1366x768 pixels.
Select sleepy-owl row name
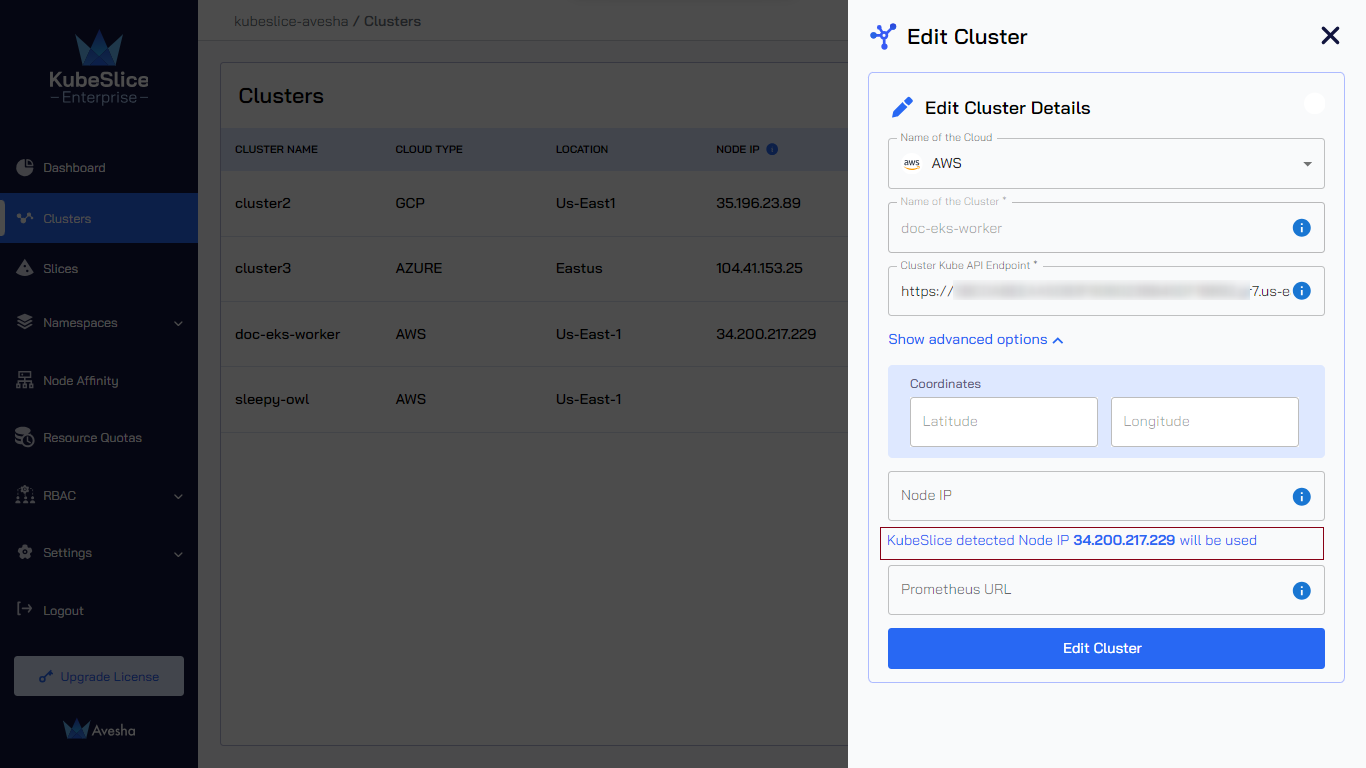pos(272,399)
